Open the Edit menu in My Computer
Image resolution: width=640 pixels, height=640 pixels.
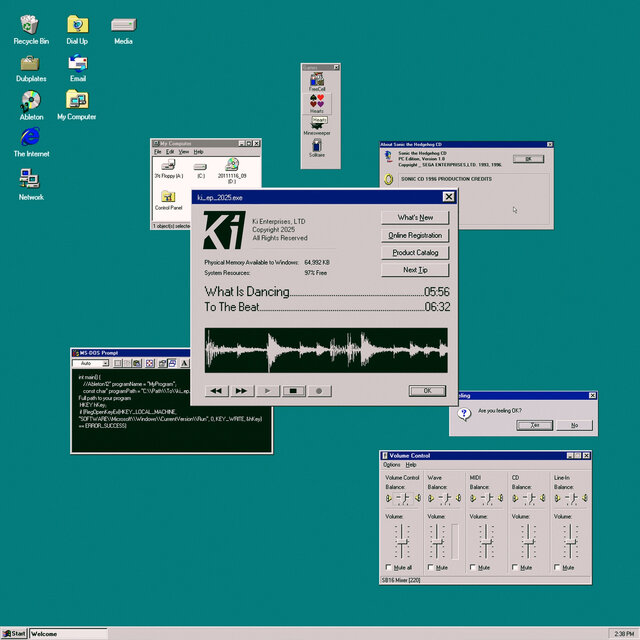pos(170,151)
